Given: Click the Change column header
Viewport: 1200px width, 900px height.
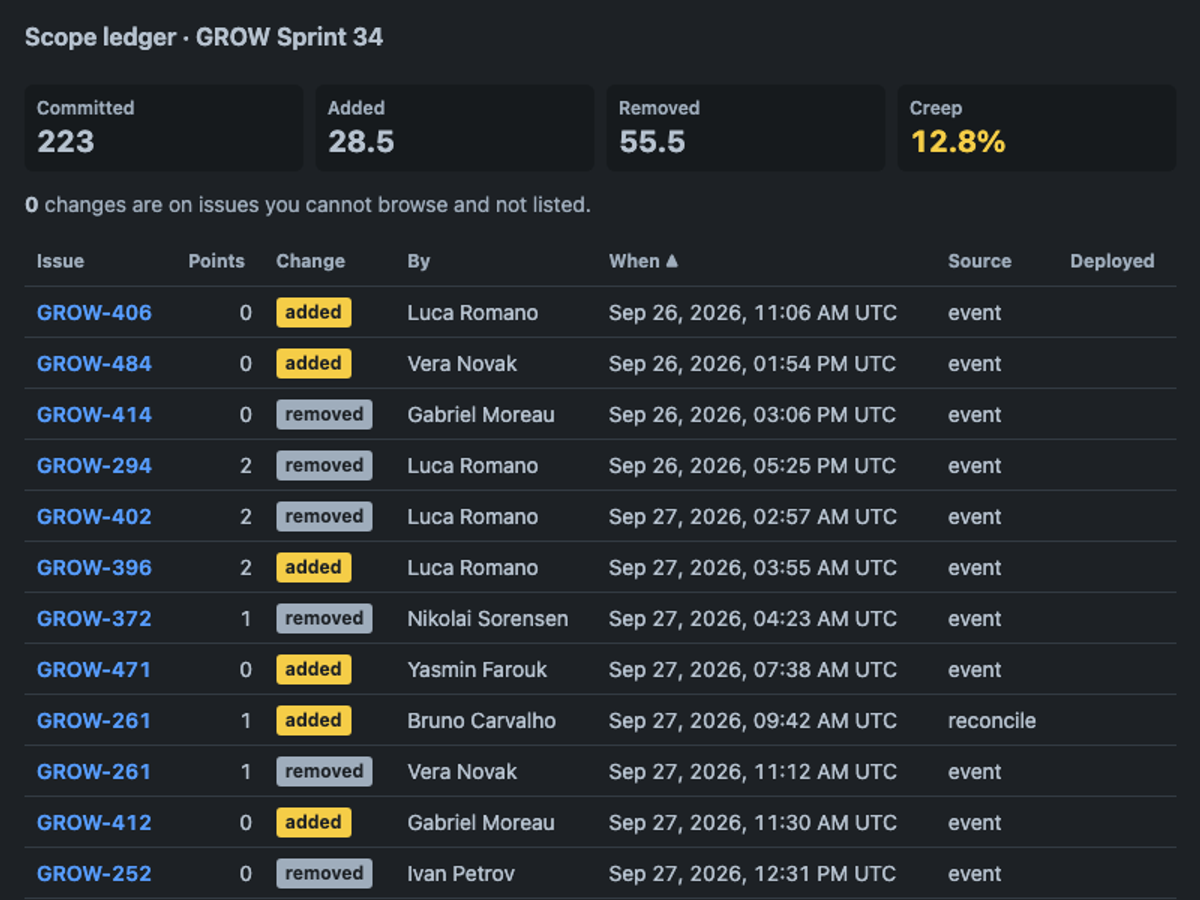Looking at the screenshot, I should tap(310, 261).
